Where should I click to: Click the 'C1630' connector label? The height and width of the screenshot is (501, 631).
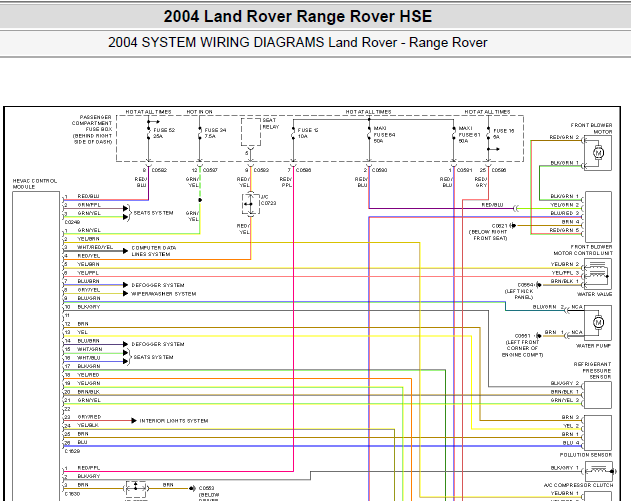point(72,494)
